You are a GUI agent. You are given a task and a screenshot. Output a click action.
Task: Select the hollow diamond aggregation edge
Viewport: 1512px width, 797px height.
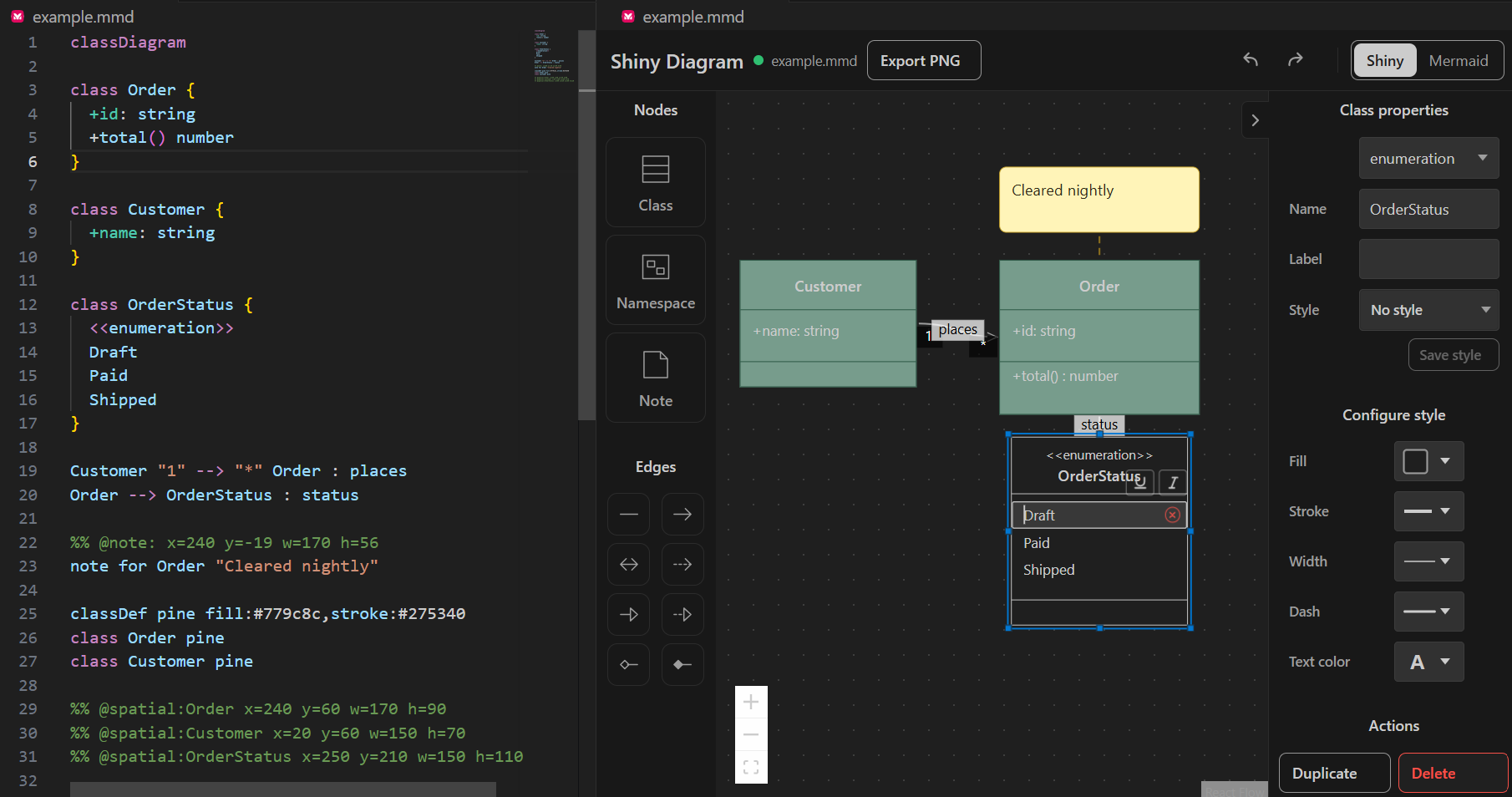(629, 665)
